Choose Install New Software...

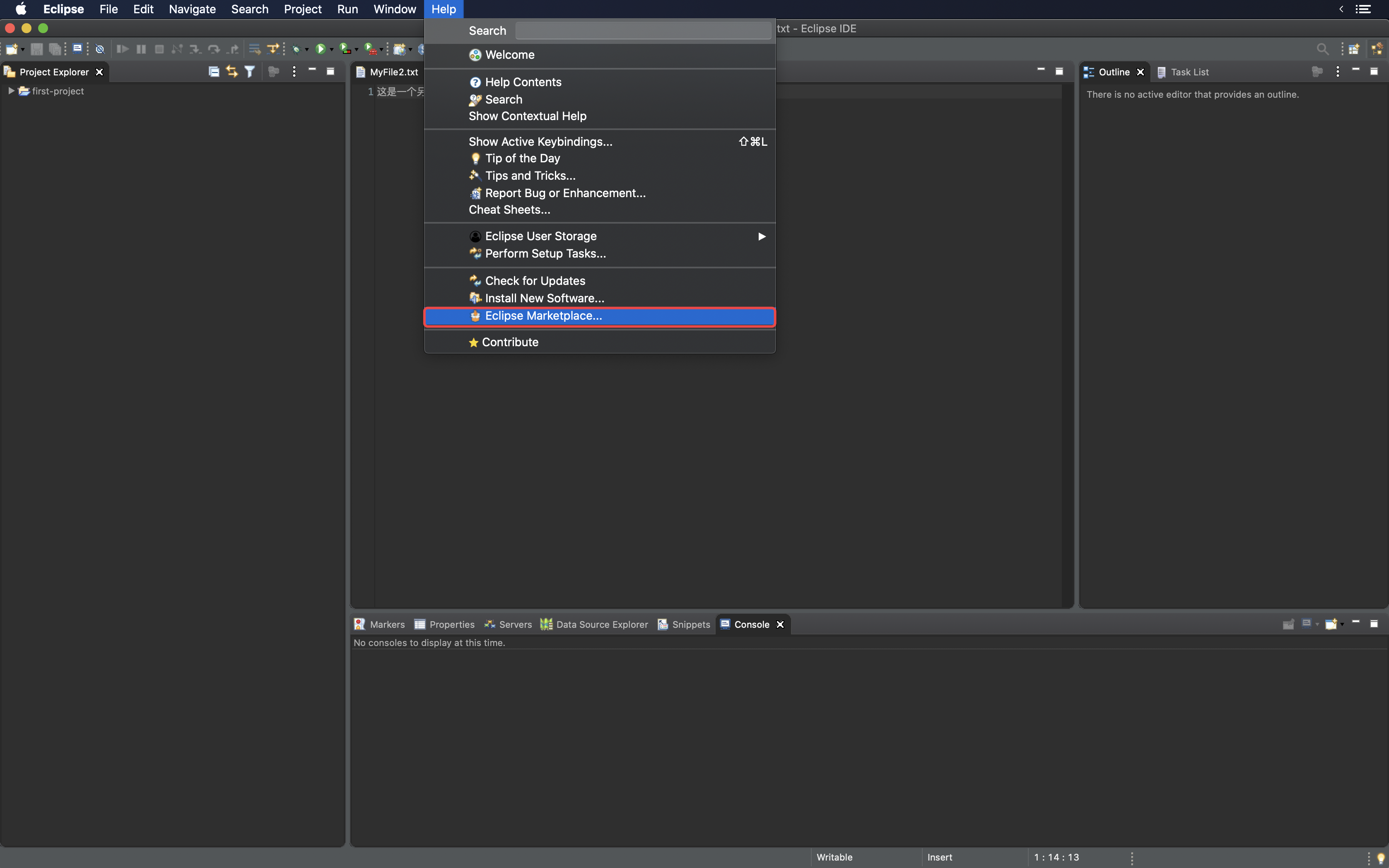[x=600, y=298]
